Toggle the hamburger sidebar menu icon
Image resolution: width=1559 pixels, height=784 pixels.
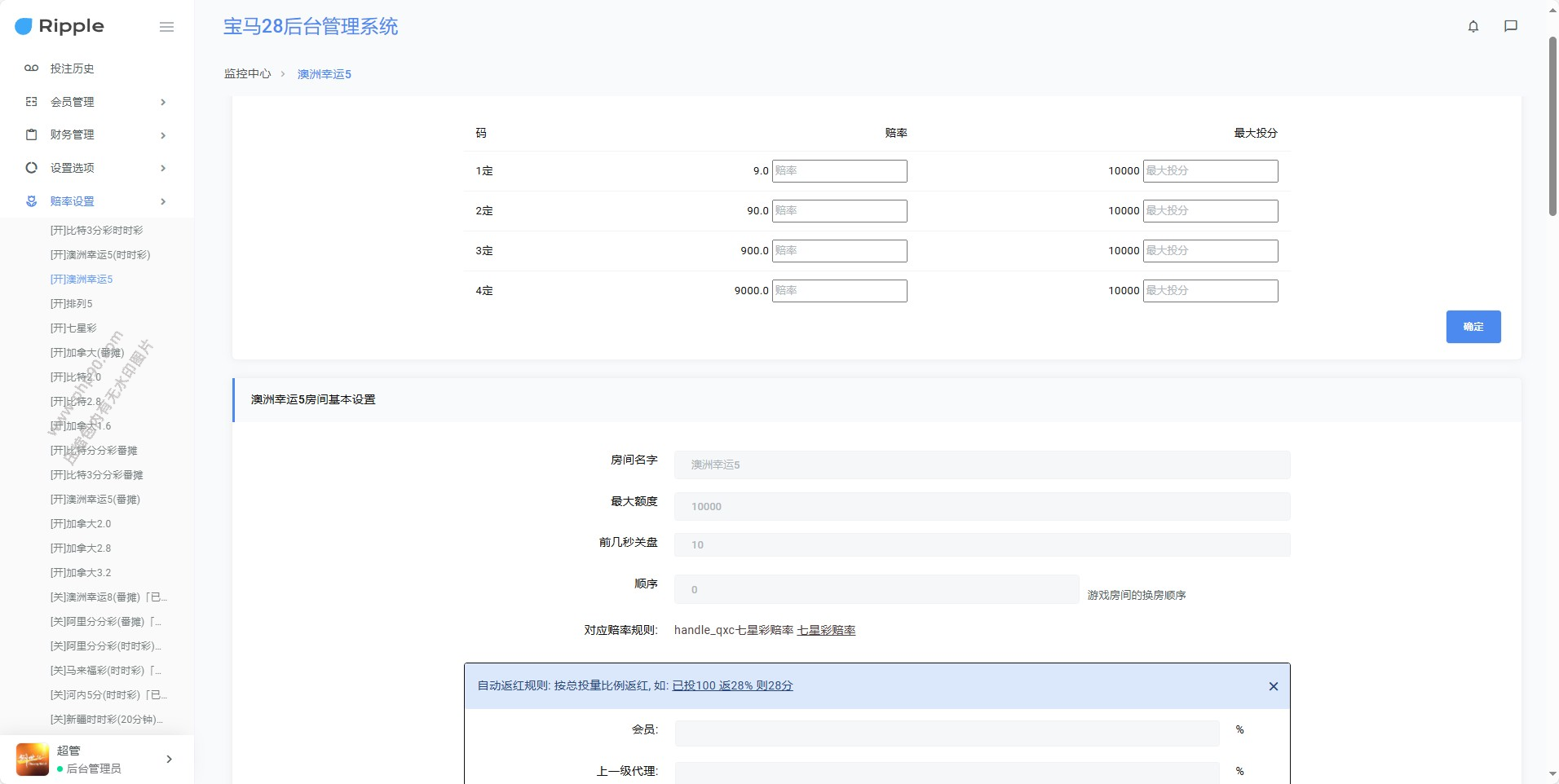point(166,27)
